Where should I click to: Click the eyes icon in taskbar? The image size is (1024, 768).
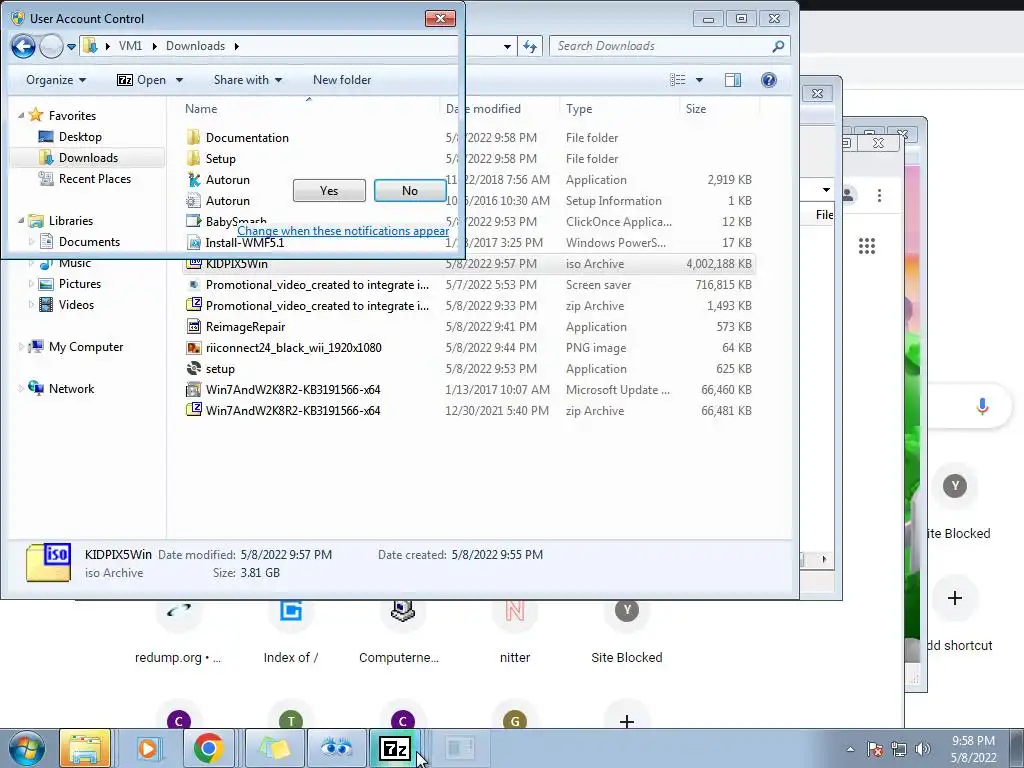pyautogui.click(x=336, y=748)
